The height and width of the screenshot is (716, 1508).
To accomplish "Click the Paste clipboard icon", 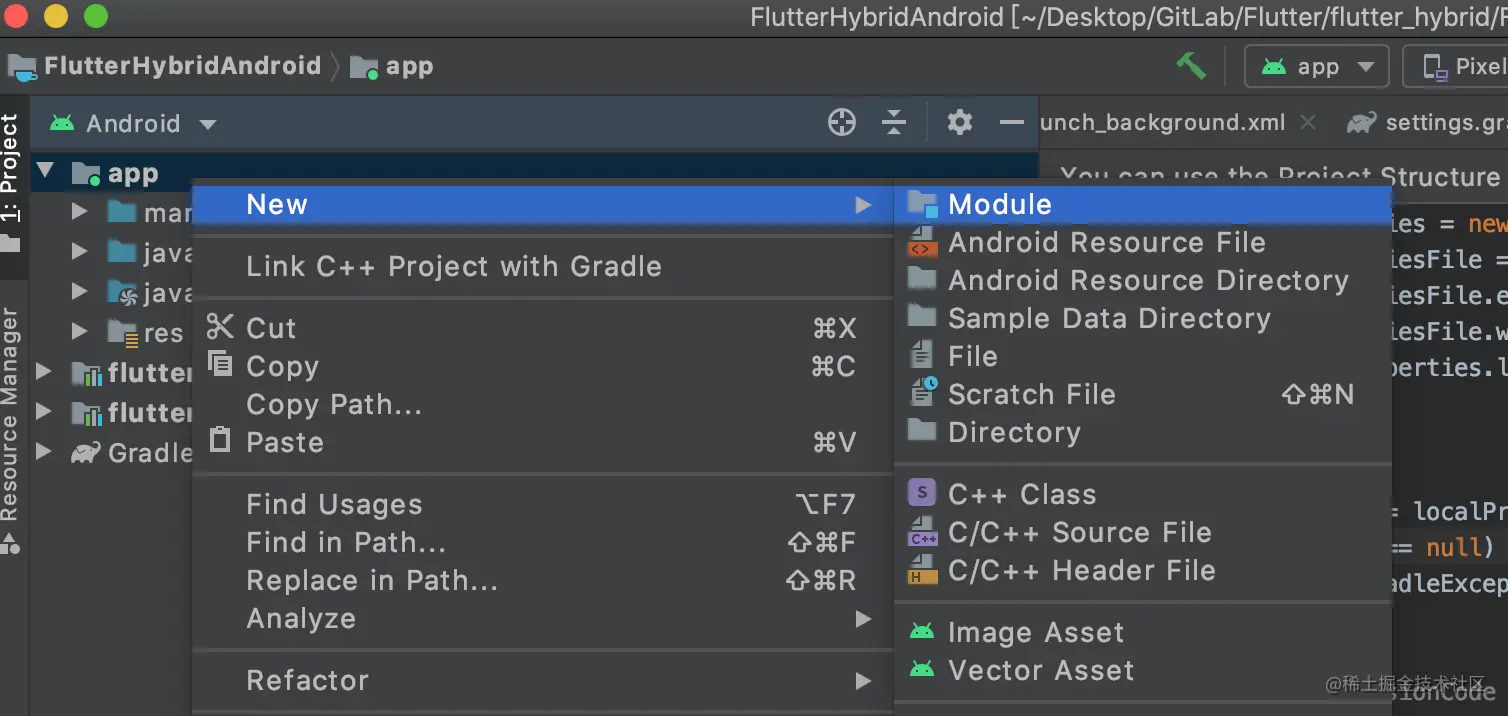I will [x=219, y=440].
